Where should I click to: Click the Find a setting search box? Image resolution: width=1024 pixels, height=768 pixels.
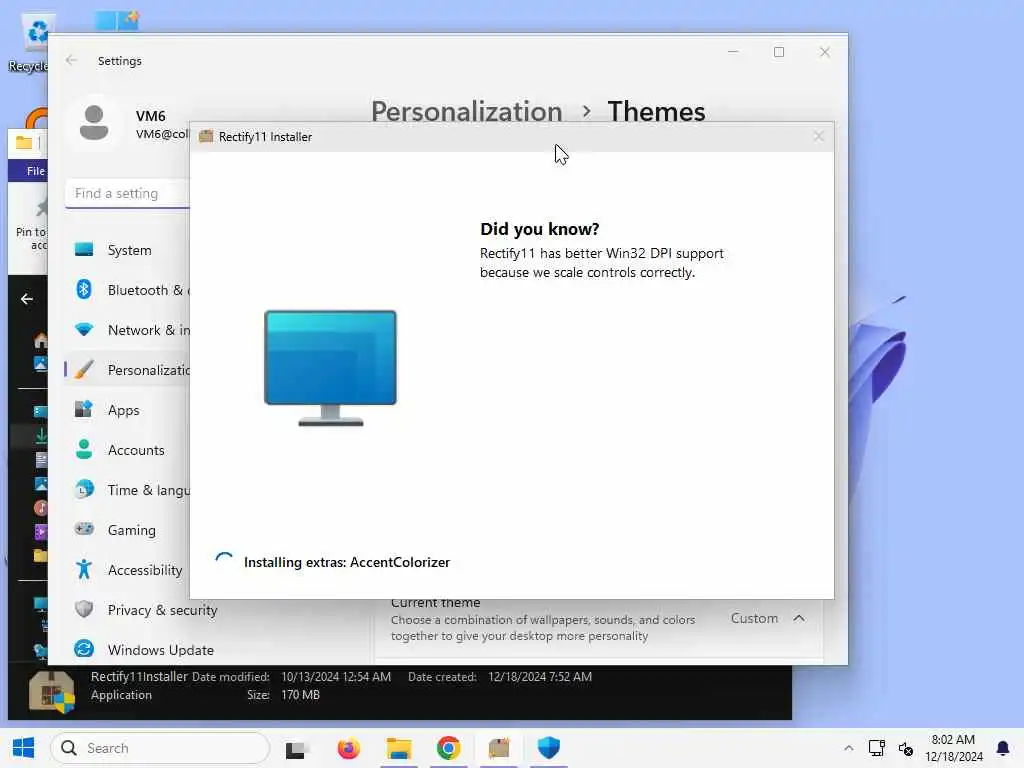tap(127, 193)
